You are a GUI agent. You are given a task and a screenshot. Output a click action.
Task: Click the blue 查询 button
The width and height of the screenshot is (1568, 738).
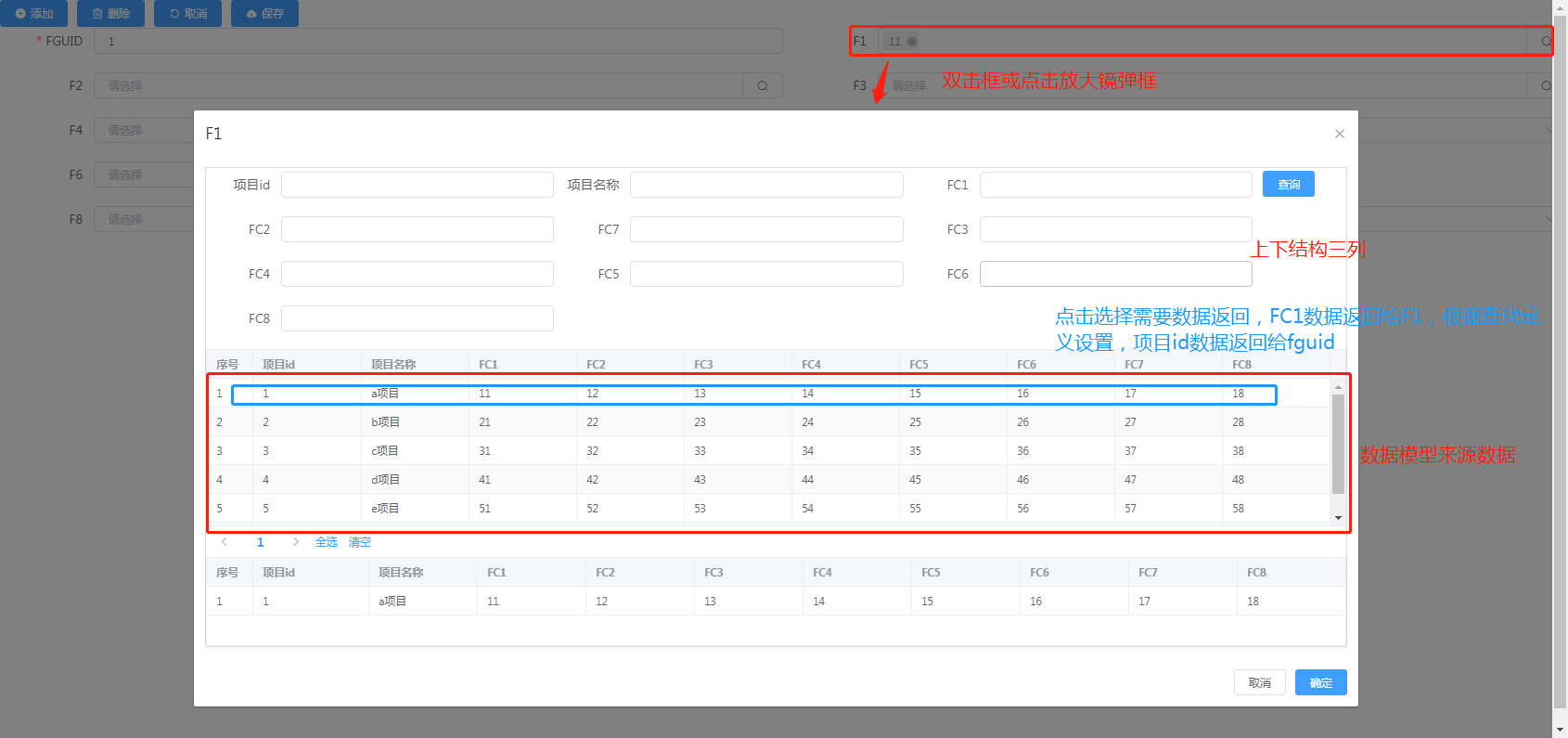(1288, 185)
